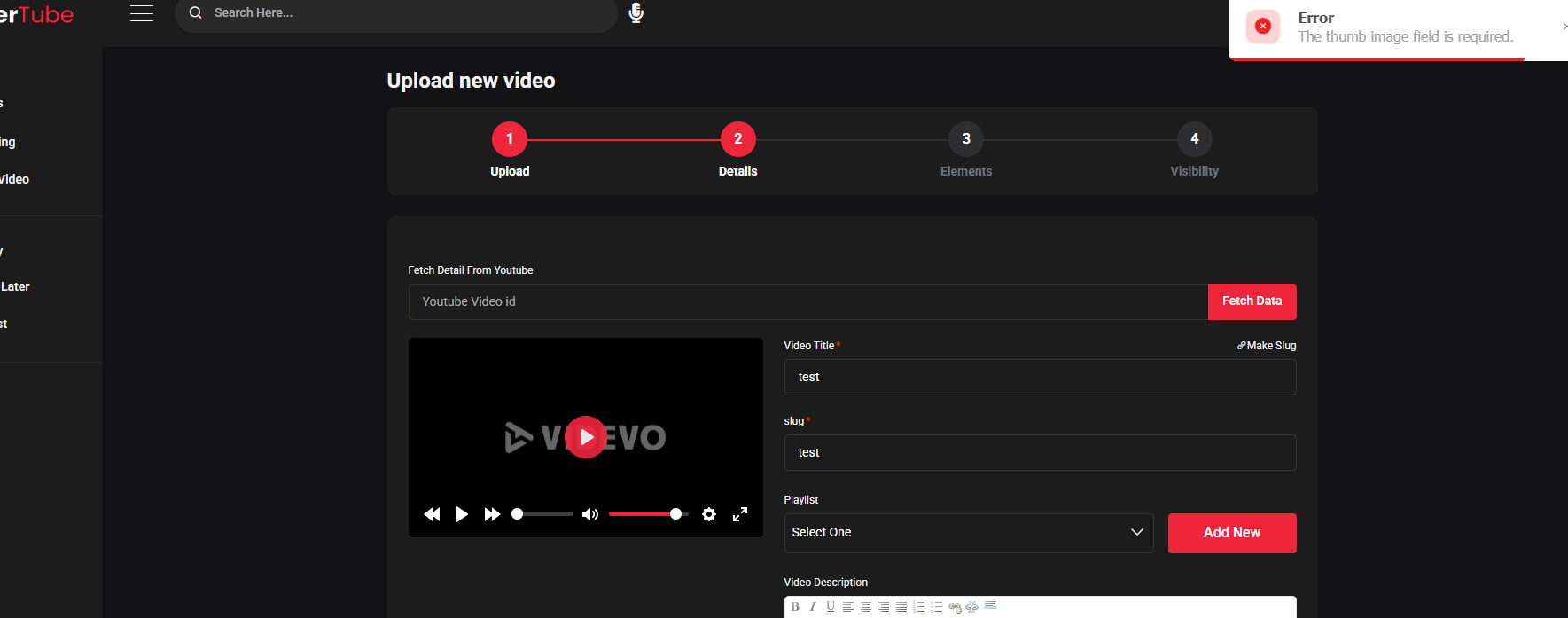This screenshot has width=1568, height=618.
Task: Insert numbered list in description
Action: (x=919, y=606)
